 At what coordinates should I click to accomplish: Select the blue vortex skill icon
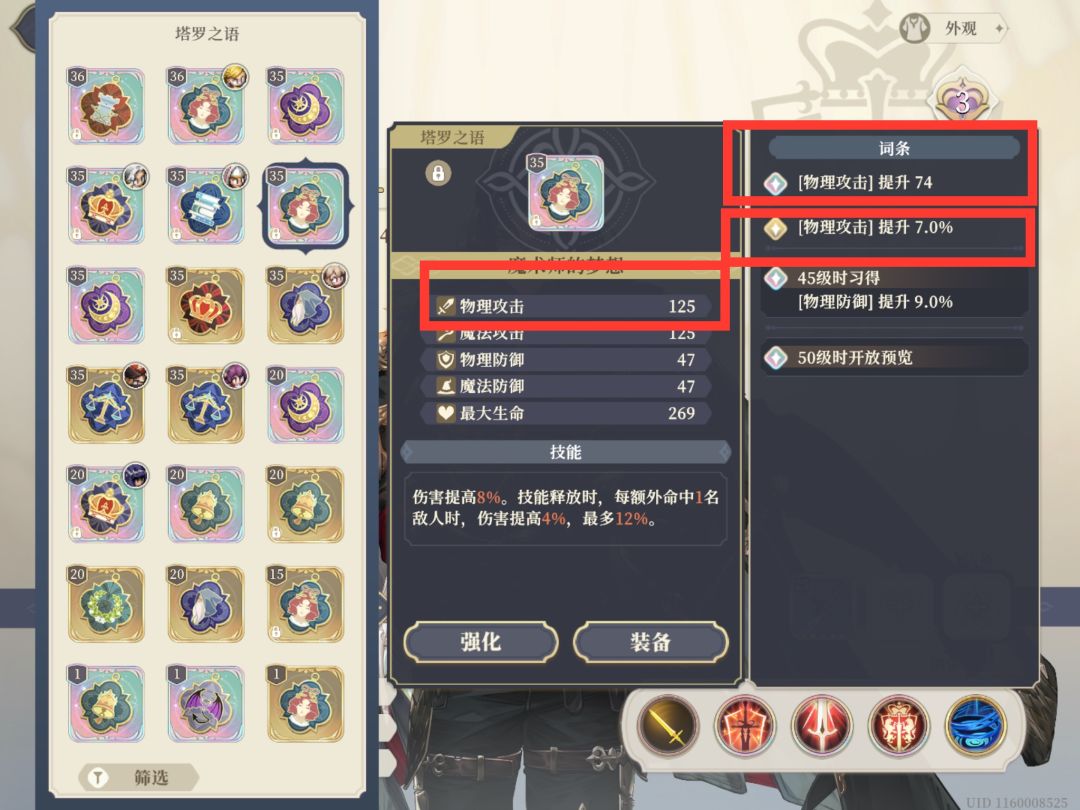coord(975,725)
